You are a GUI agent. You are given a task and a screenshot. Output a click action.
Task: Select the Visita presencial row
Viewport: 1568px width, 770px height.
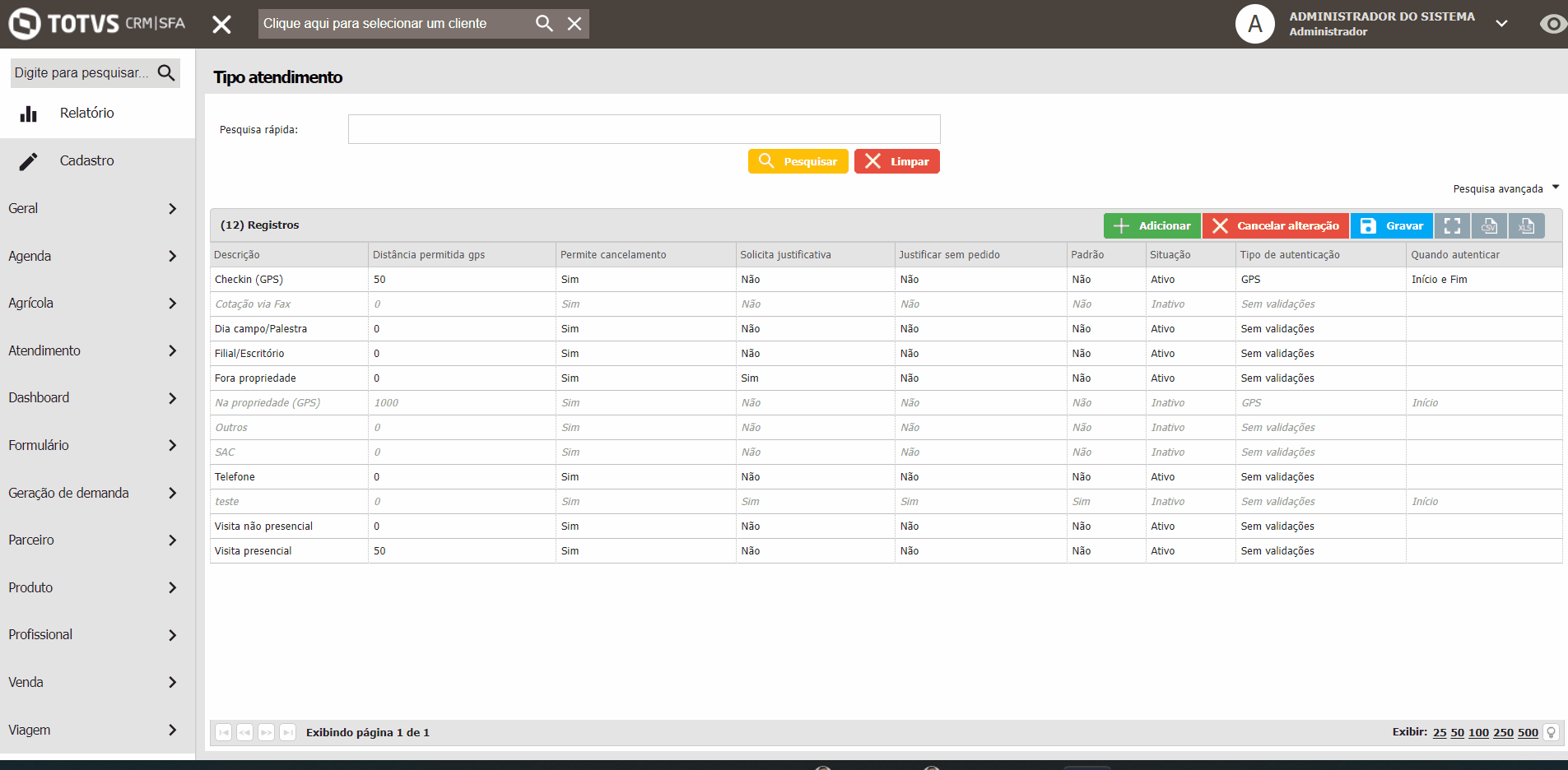pyautogui.click(x=886, y=551)
